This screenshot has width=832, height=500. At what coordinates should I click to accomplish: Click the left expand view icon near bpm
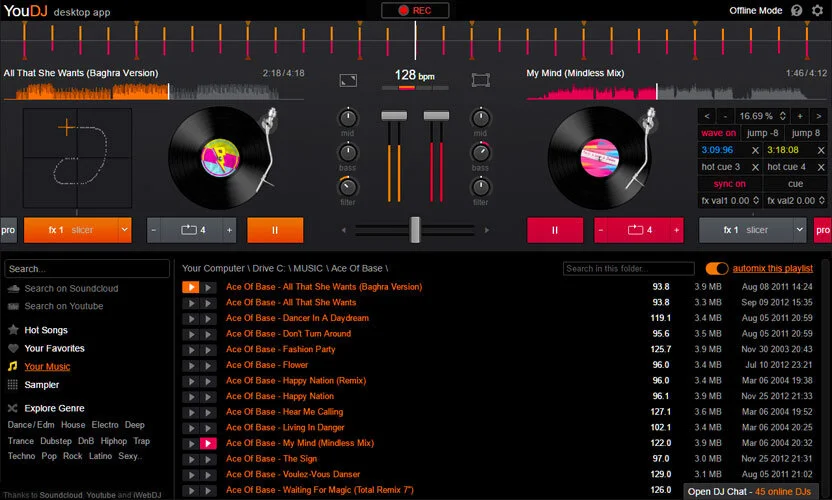pyautogui.click(x=348, y=80)
